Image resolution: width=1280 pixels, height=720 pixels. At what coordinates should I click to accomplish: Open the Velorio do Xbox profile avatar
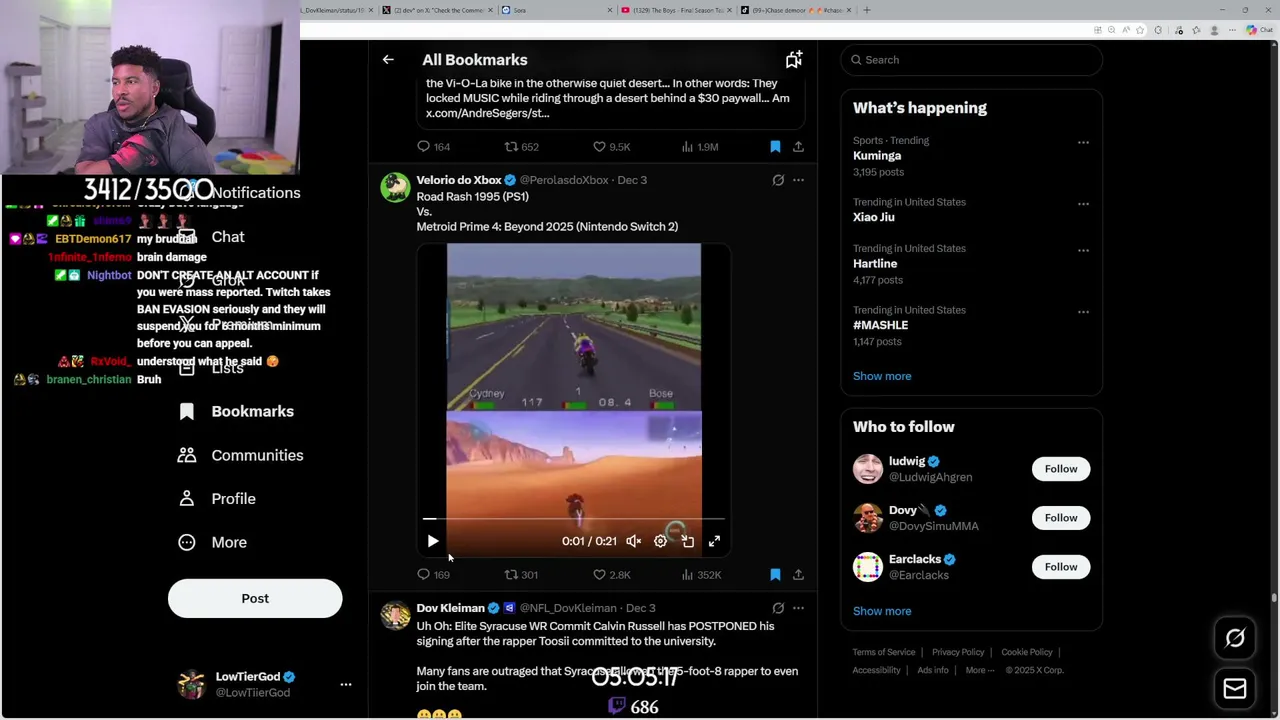tap(395, 187)
